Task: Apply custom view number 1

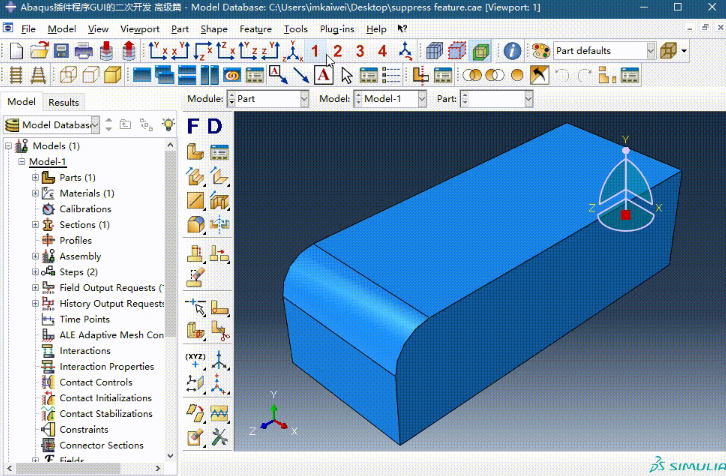Action: pos(315,50)
